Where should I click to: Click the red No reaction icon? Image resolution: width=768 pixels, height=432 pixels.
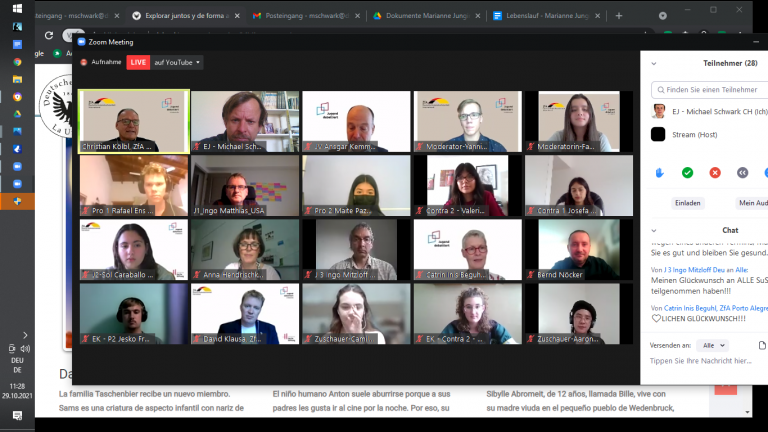(x=715, y=172)
